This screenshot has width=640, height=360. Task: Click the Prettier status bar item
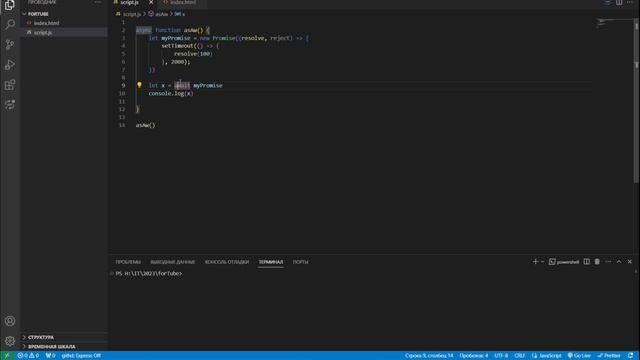click(609, 356)
